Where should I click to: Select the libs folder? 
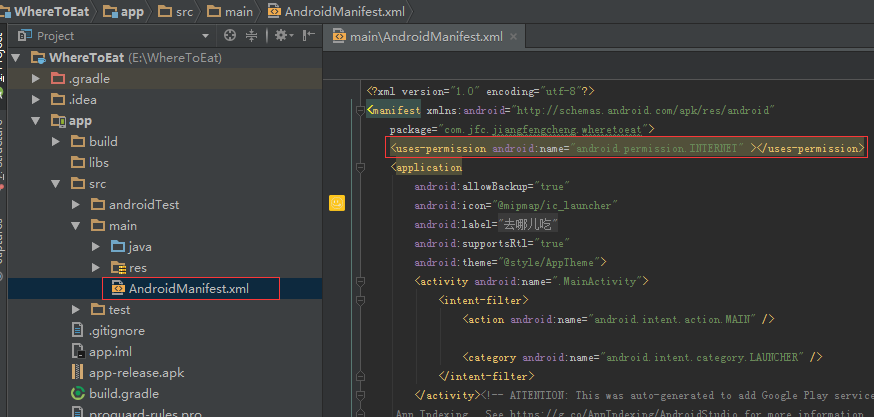(x=99, y=163)
